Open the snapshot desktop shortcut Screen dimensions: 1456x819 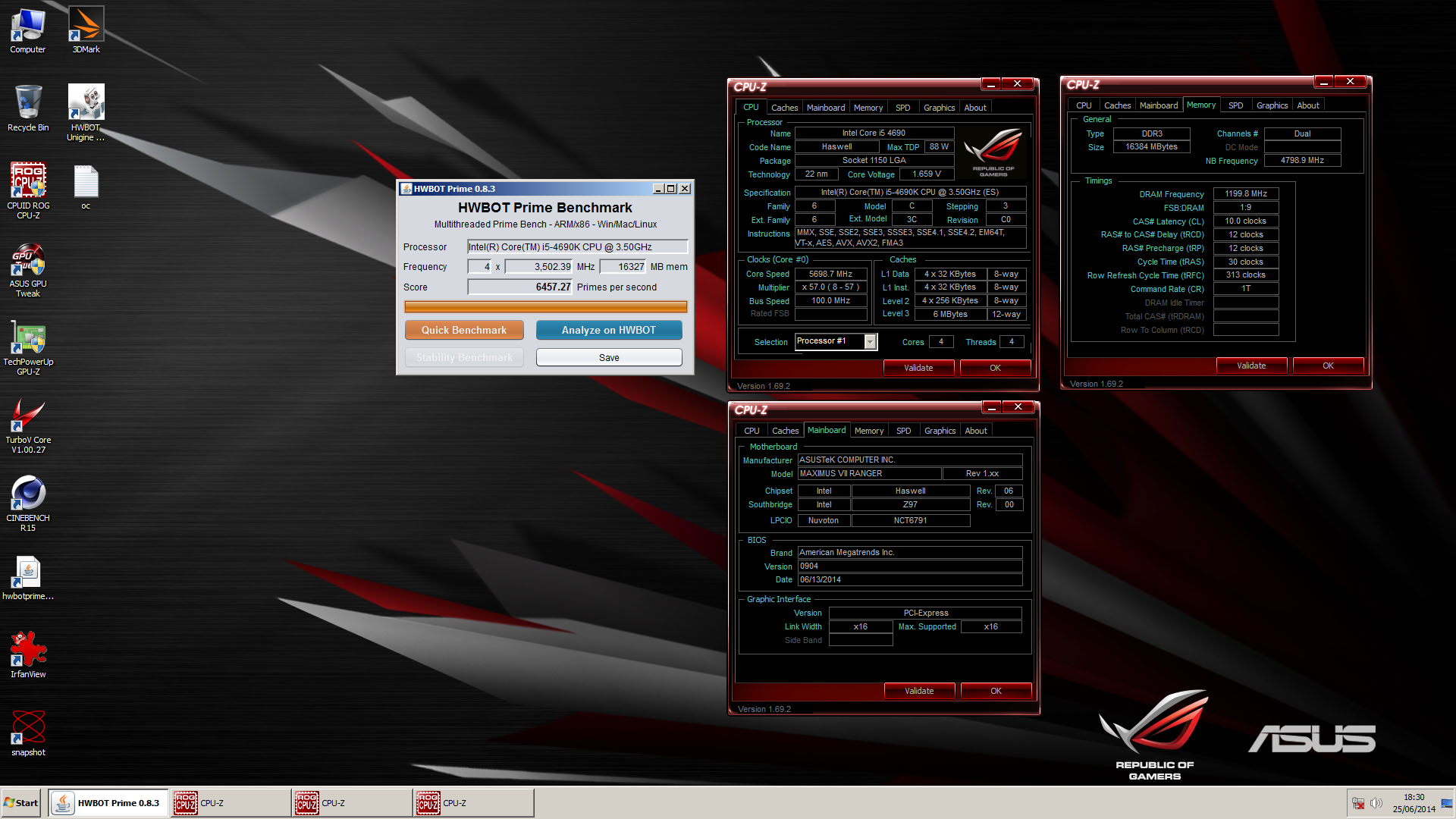pyautogui.click(x=28, y=734)
